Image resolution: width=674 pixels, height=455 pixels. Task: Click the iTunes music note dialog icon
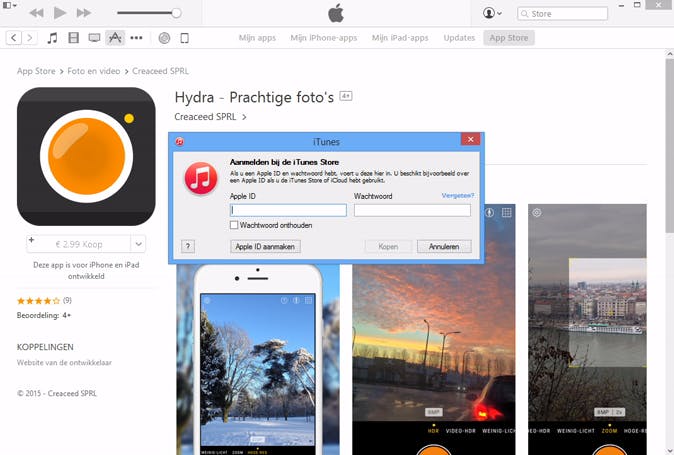(201, 178)
